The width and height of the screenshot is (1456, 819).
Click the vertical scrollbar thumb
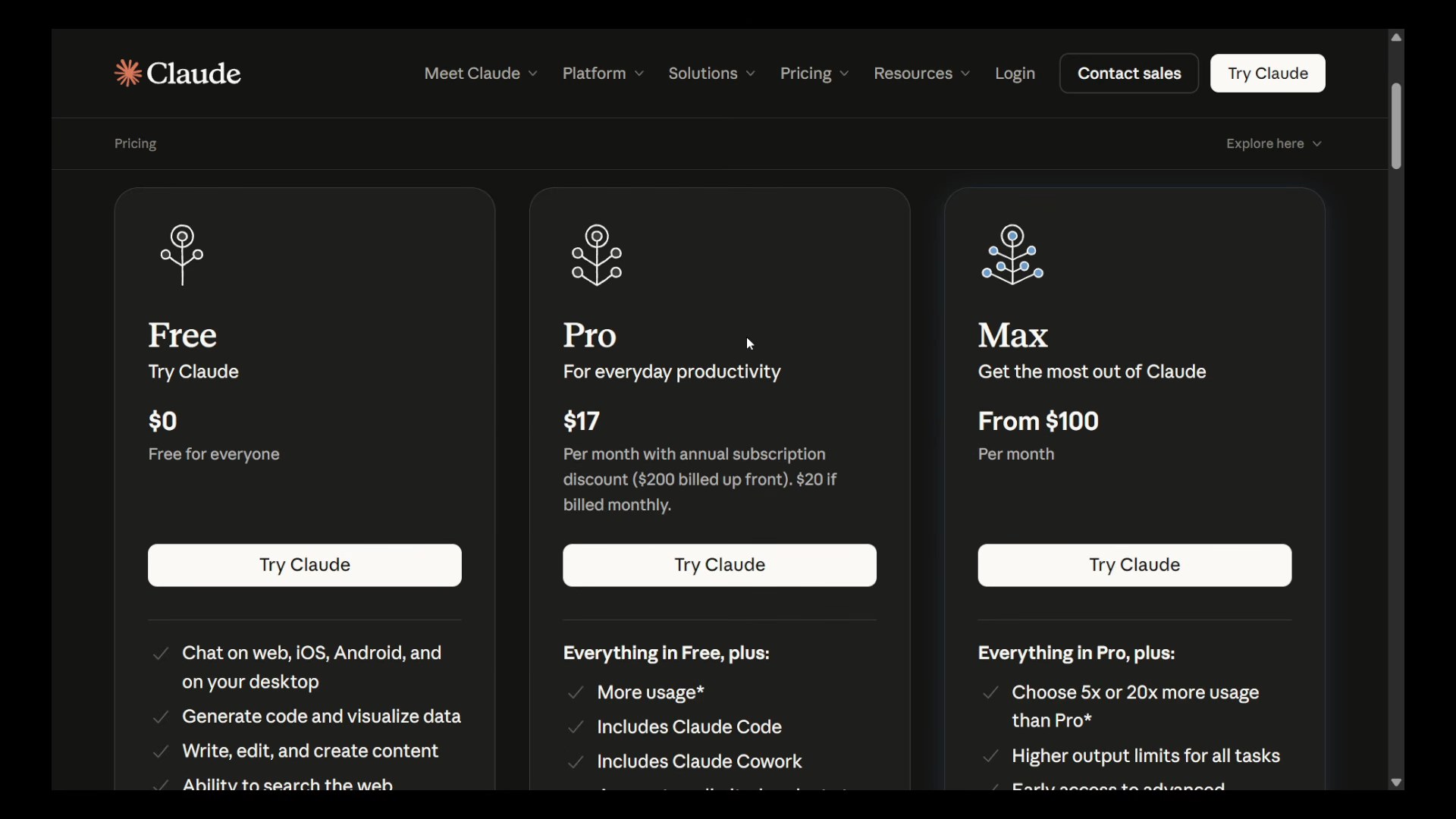[1396, 126]
